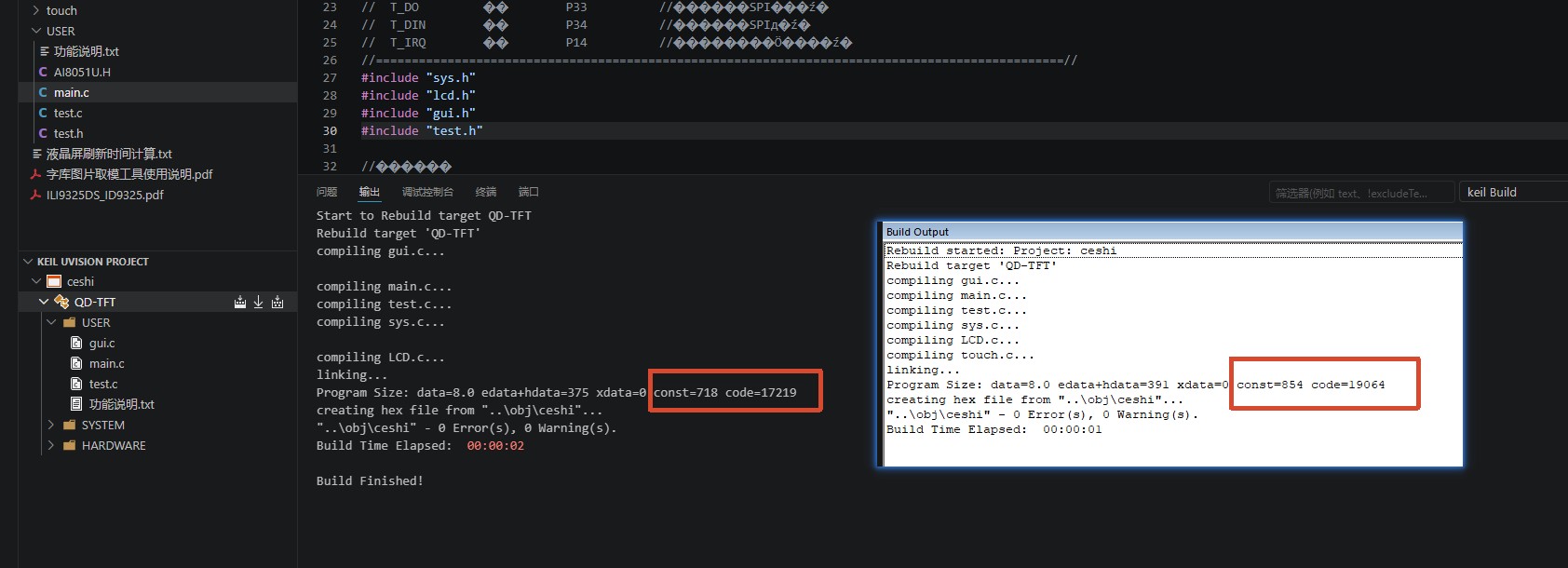Image resolution: width=1568 pixels, height=568 pixels.
Task: Switch to the 问题 panel tab
Action: coord(327,192)
